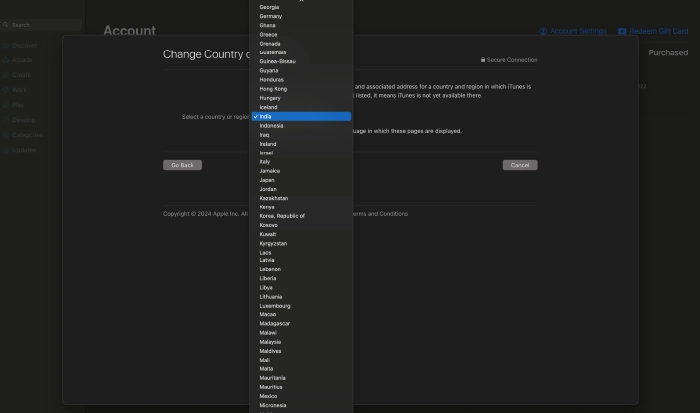Select the checked India entry
This screenshot has height=413, width=700.
(301, 116)
